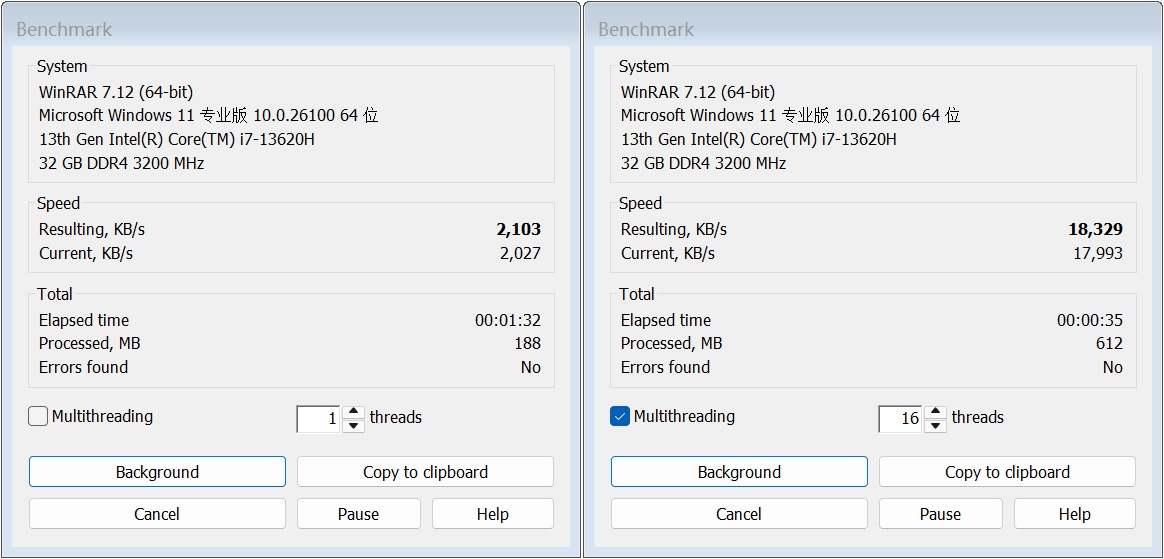Open Help in the 16-thread benchmark dialog
1164x559 pixels.
(x=1074, y=514)
